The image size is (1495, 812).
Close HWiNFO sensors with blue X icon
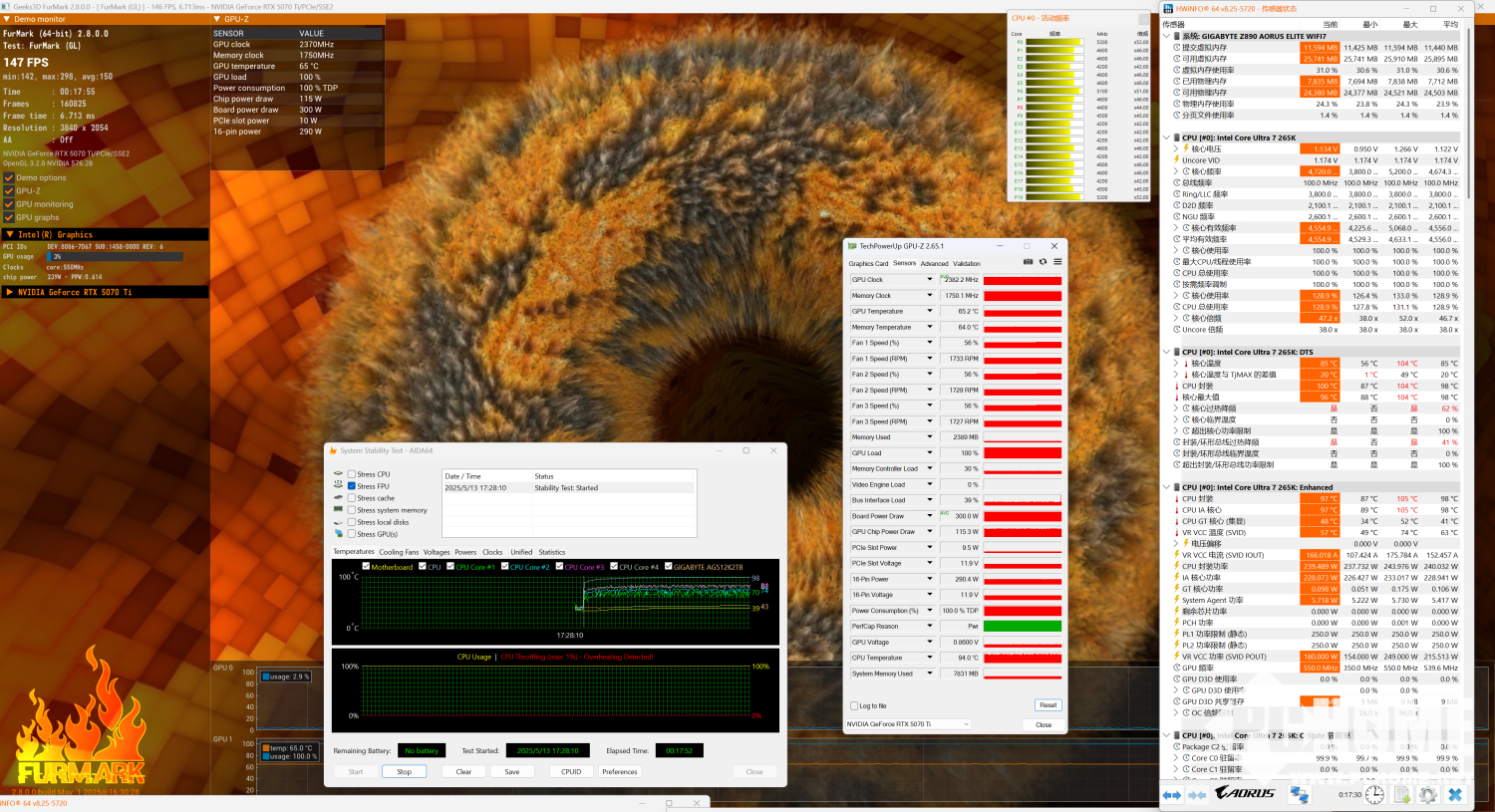point(1455,794)
